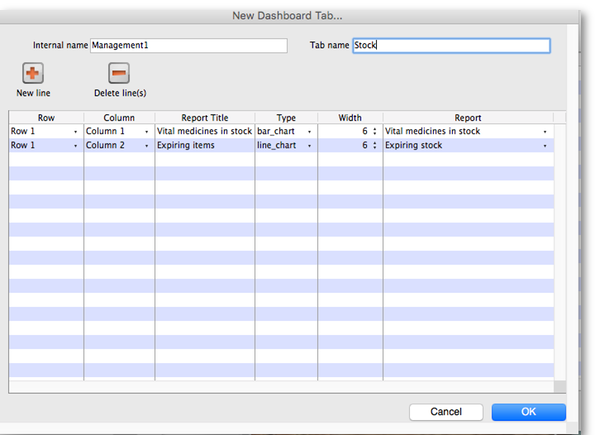The image size is (600, 435).
Task: Adjust width stepper in first line
Action: [375, 132]
